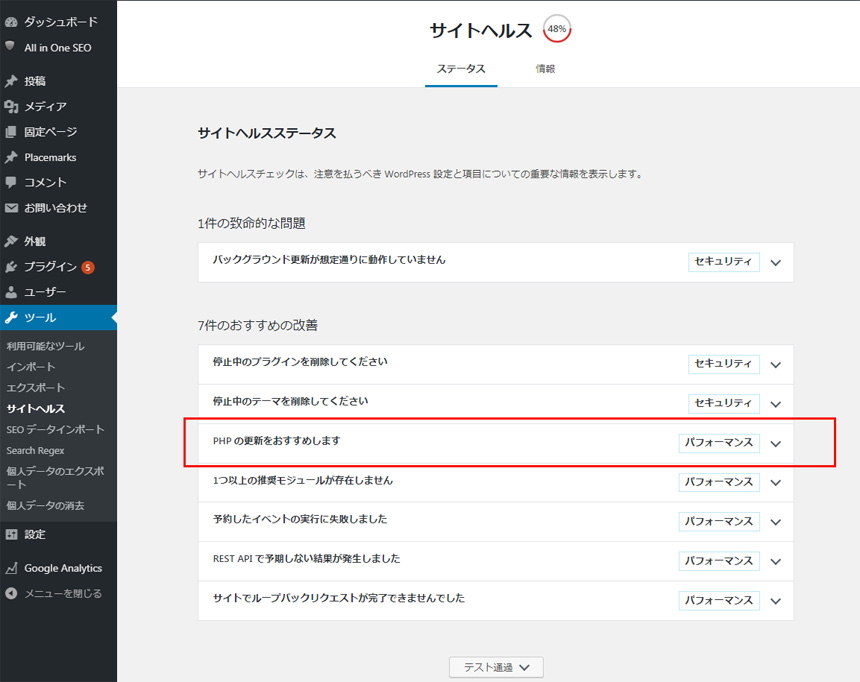Click バックグラウンド更新が想定通りに動作していません text

coord(329,260)
